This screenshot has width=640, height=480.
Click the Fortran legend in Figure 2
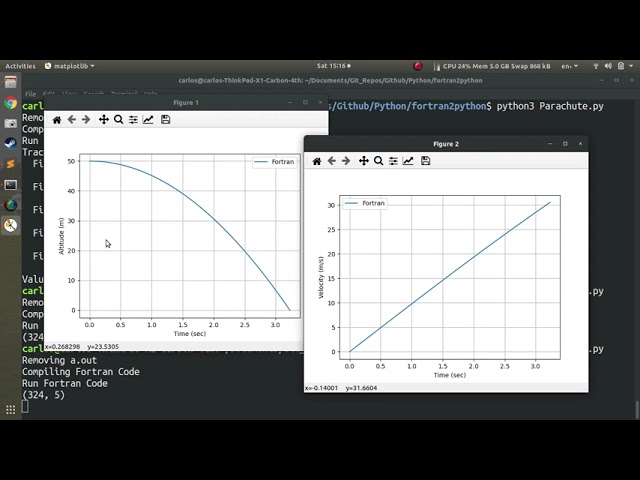[365, 203]
